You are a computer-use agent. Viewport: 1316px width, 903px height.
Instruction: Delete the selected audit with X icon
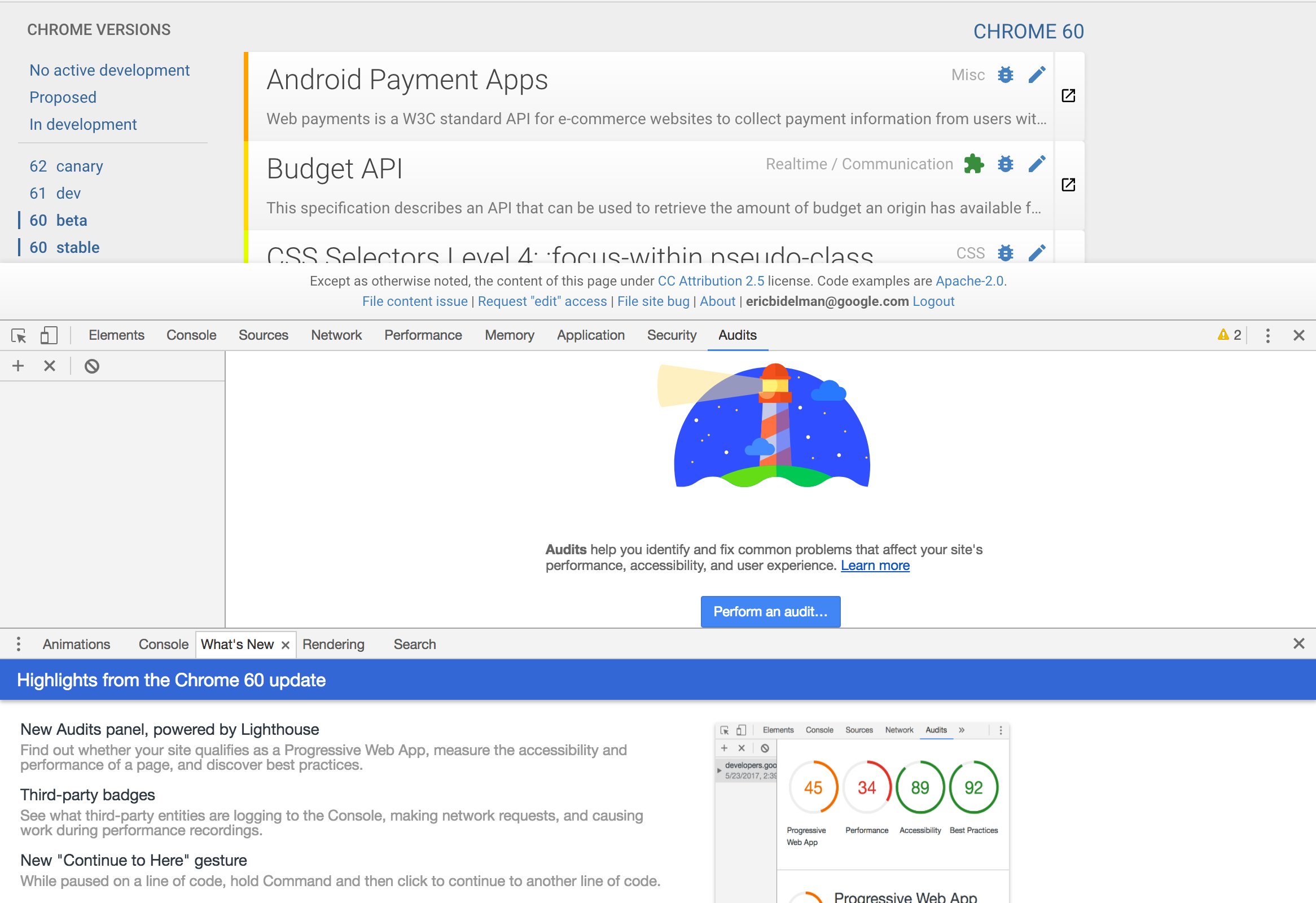click(50, 366)
